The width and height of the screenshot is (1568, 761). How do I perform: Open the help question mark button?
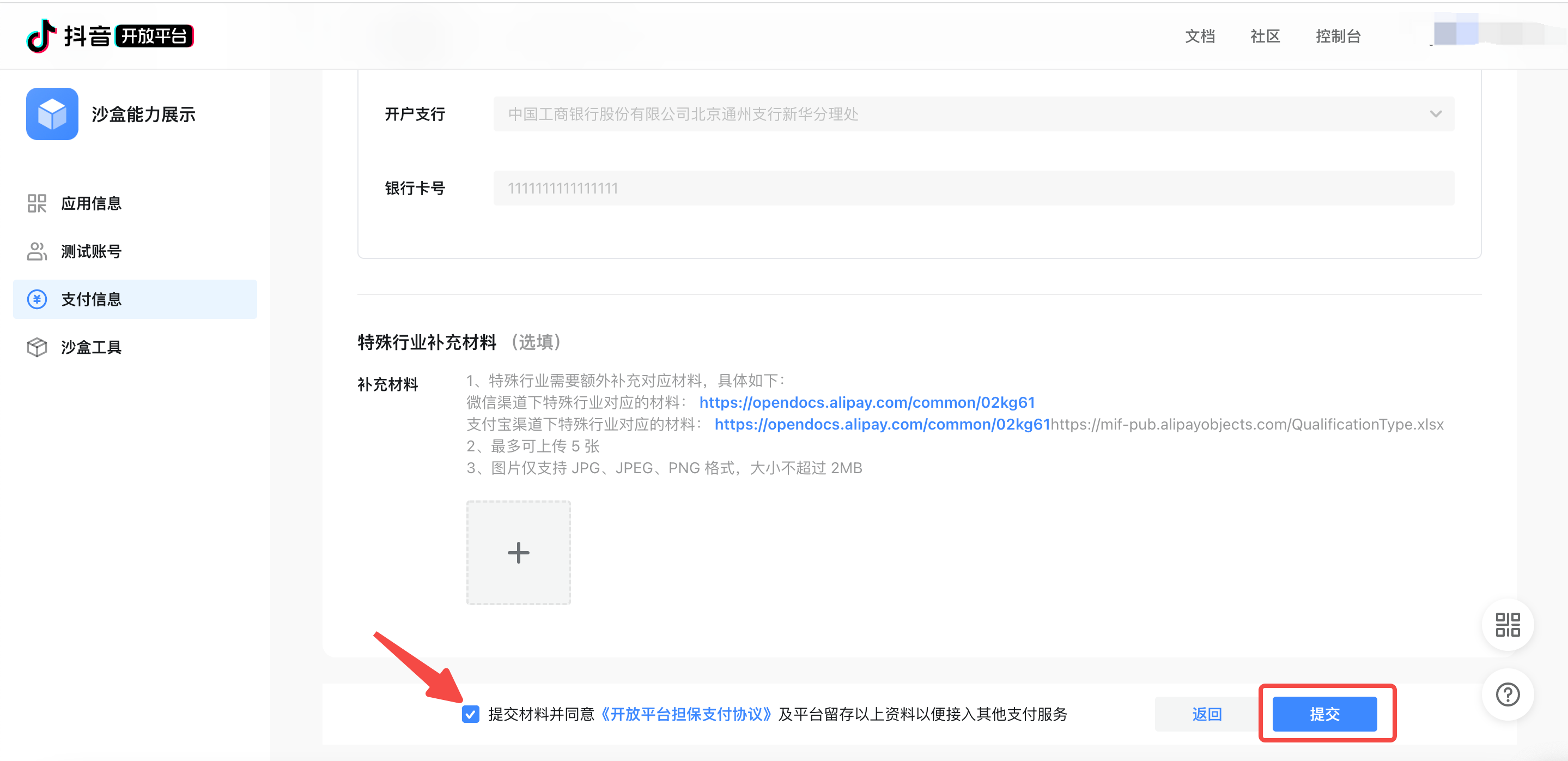1508,694
